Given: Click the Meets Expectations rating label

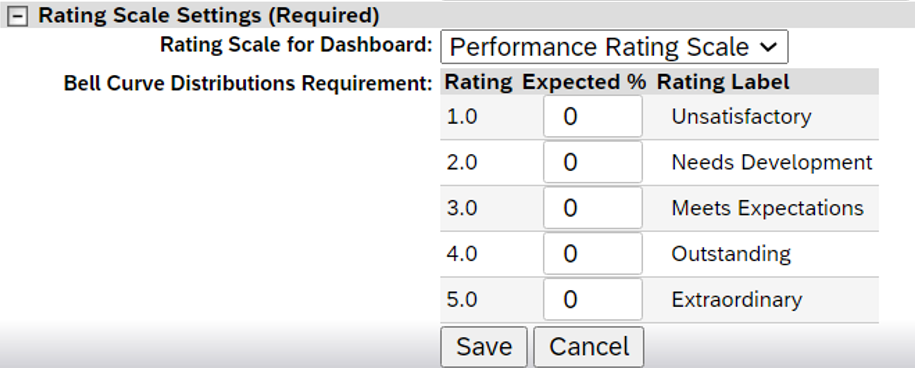Looking at the screenshot, I should click(x=767, y=208).
